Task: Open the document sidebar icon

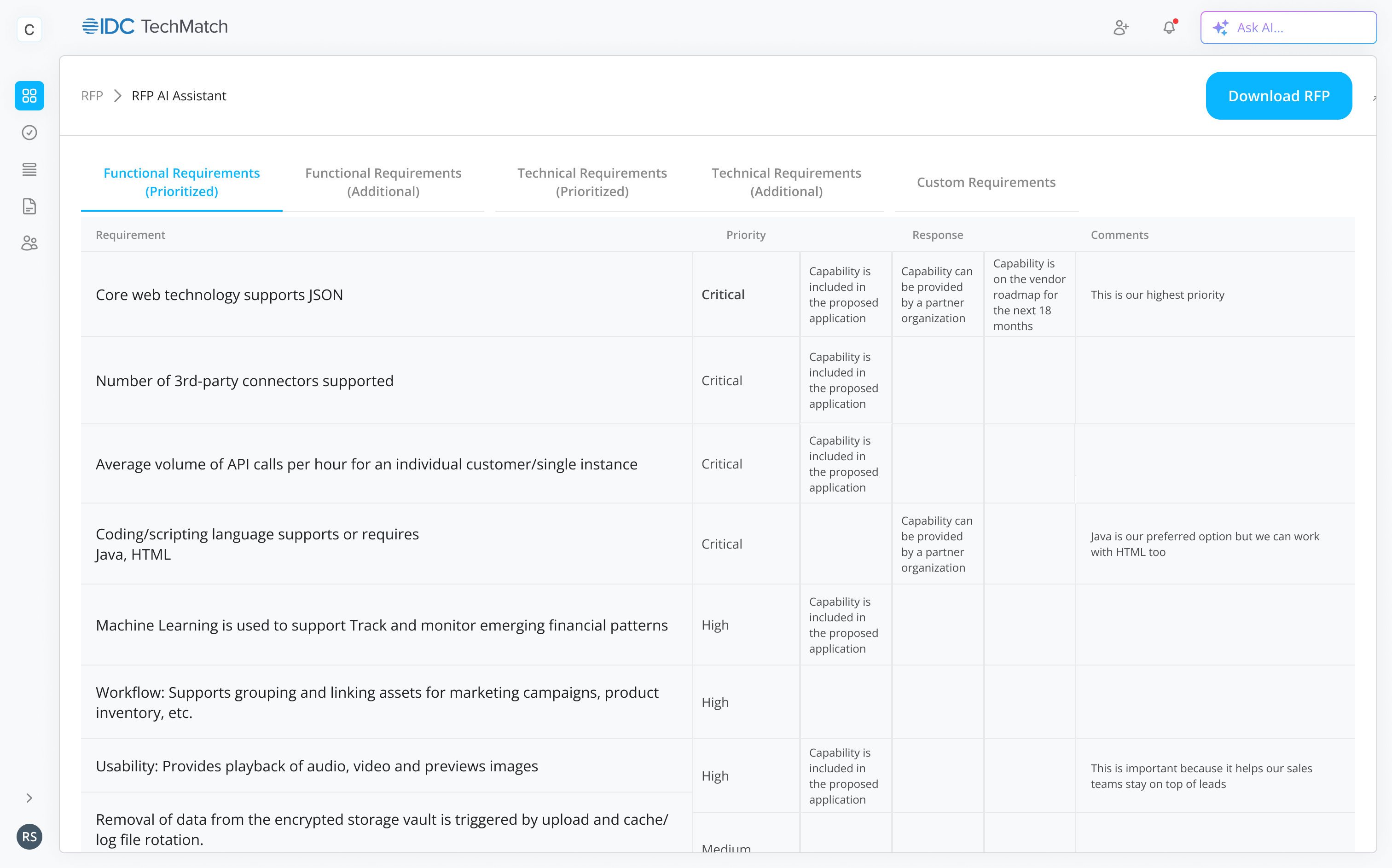Action: pyautogui.click(x=29, y=206)
